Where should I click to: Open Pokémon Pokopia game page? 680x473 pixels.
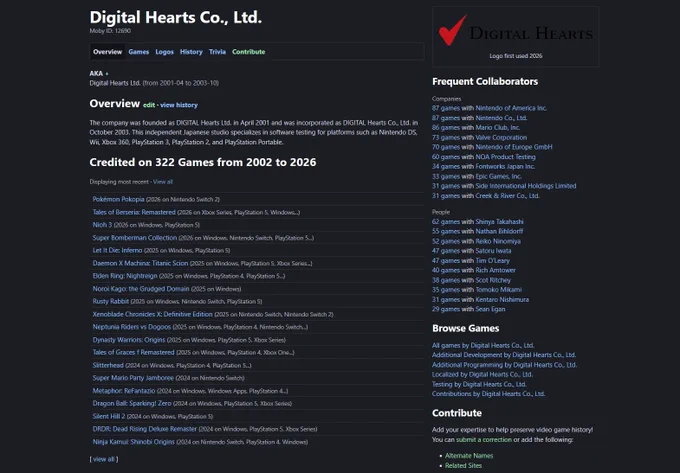tap(118, 199)
